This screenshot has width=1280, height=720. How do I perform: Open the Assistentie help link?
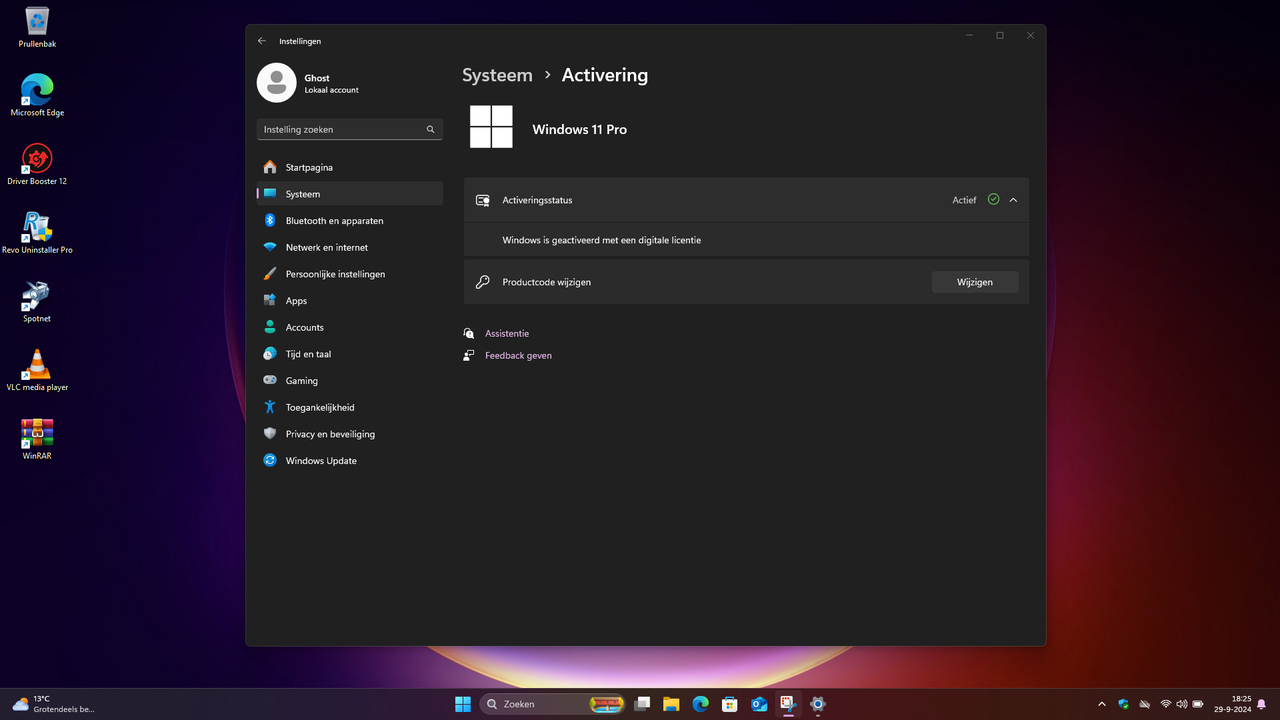507,333
